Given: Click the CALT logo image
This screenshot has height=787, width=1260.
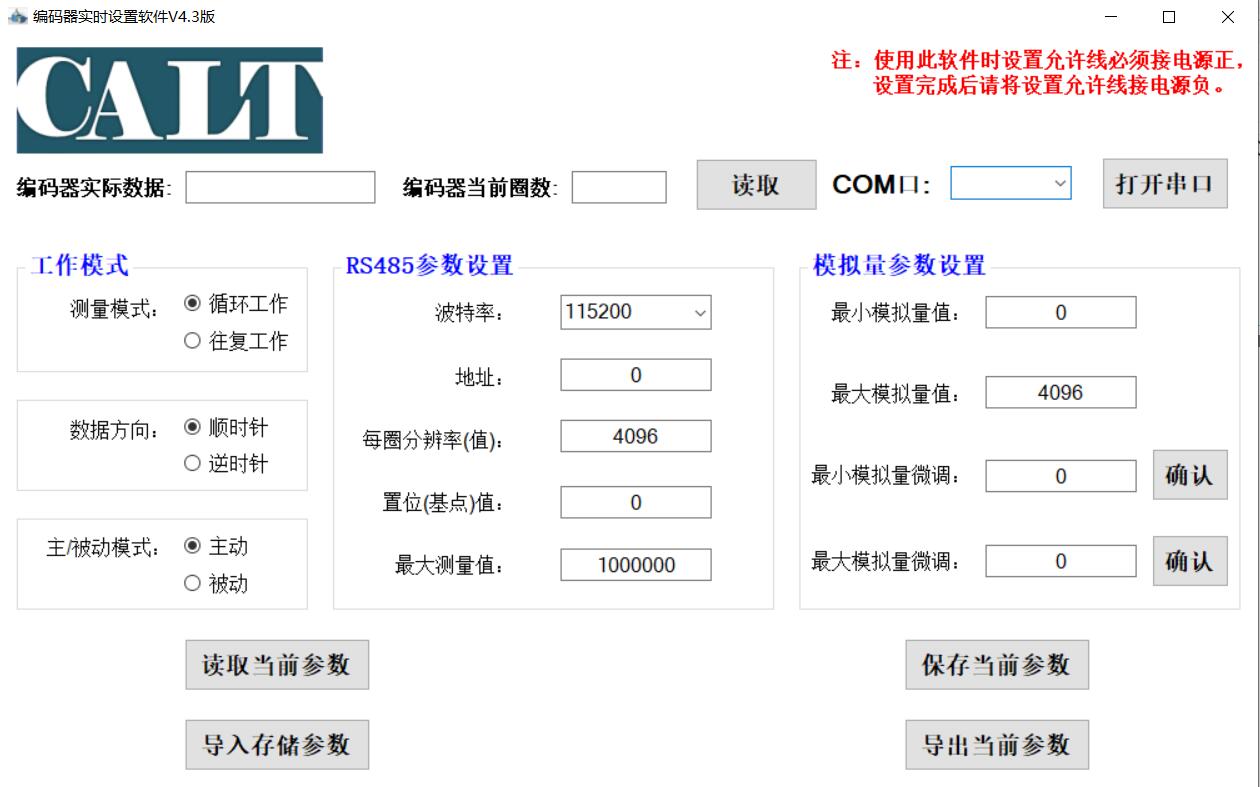Looking at the screenshot, I should tap(169, 100).
